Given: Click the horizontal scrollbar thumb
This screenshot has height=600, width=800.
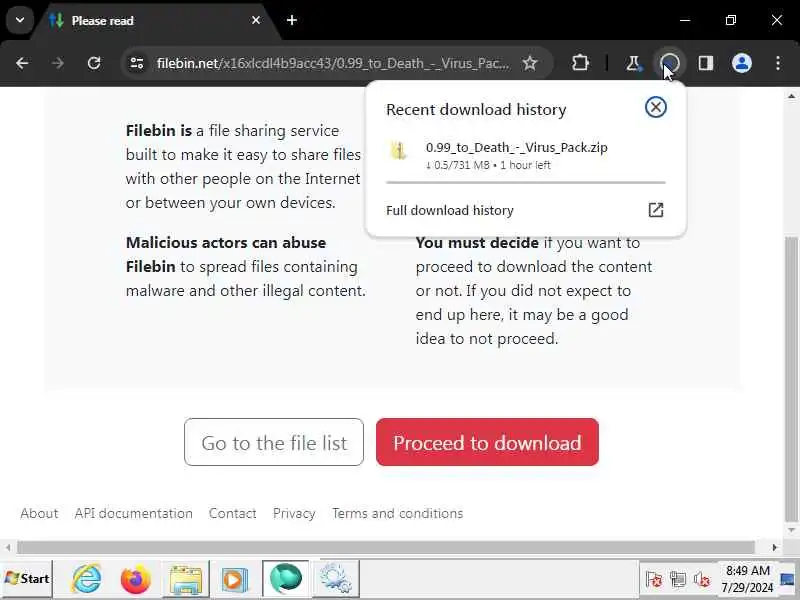Looking at the screenshot, I should click(x=386, y=547).
